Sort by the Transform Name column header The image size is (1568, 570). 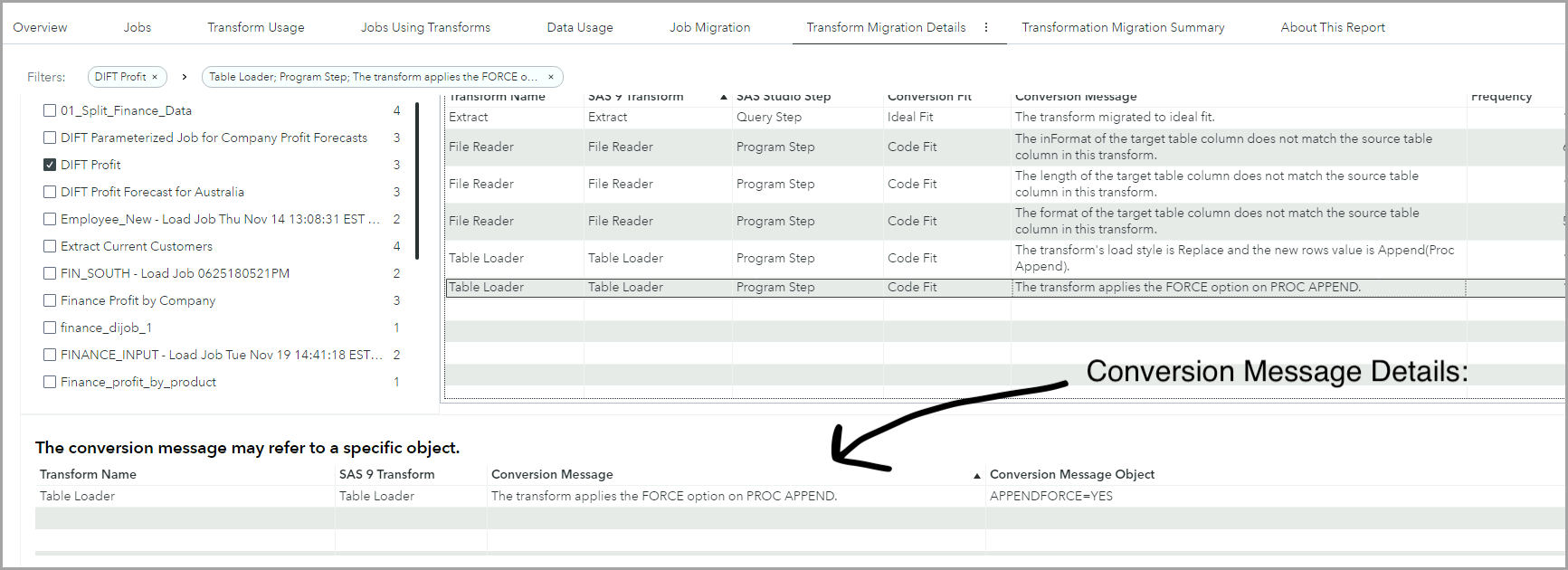pos(497,97)
